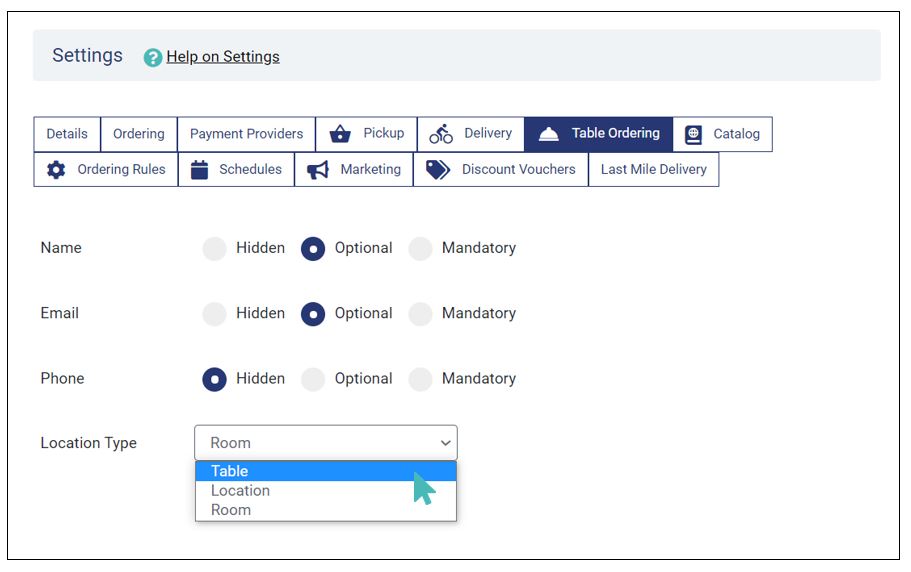The image size is (911, 572).
Task: Go to the Schedules tab
Action: pyautogui.click(x=236, y=170)
